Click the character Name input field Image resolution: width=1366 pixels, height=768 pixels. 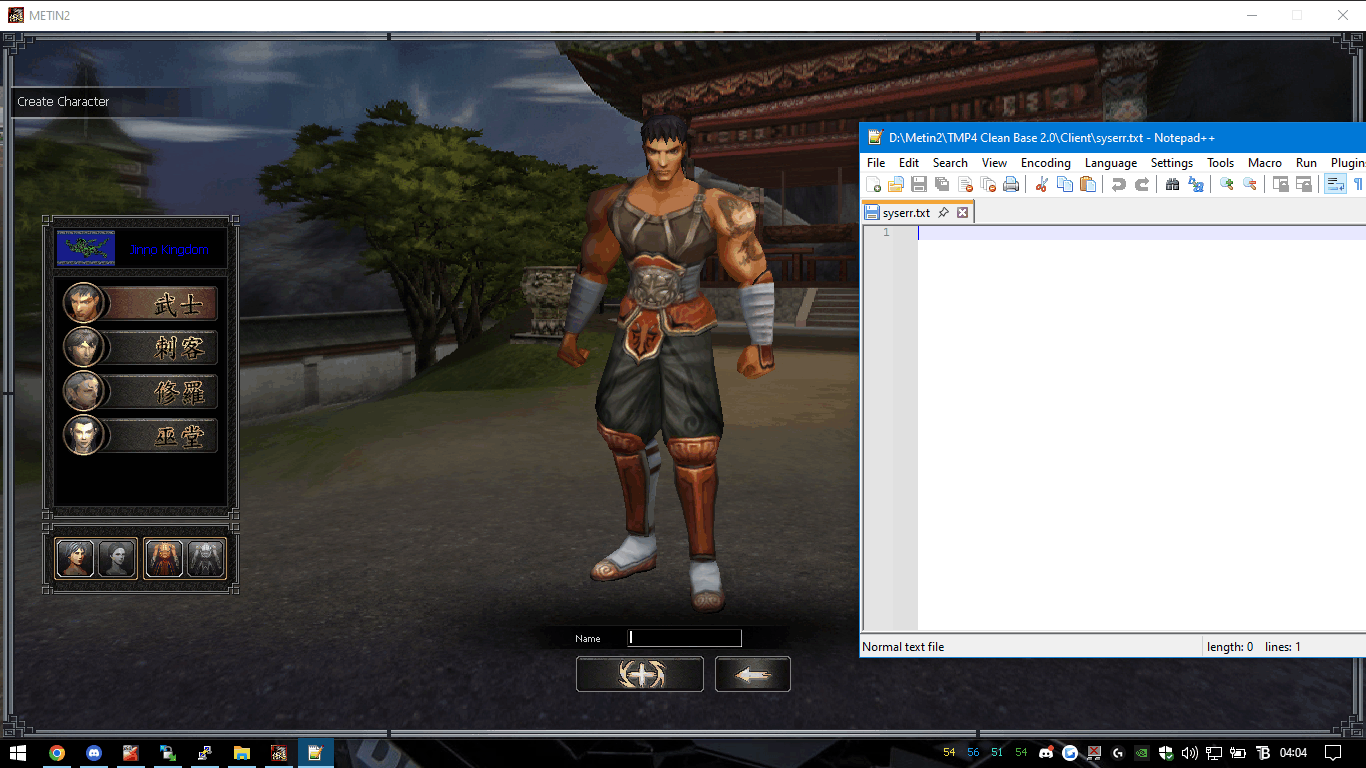685,638
